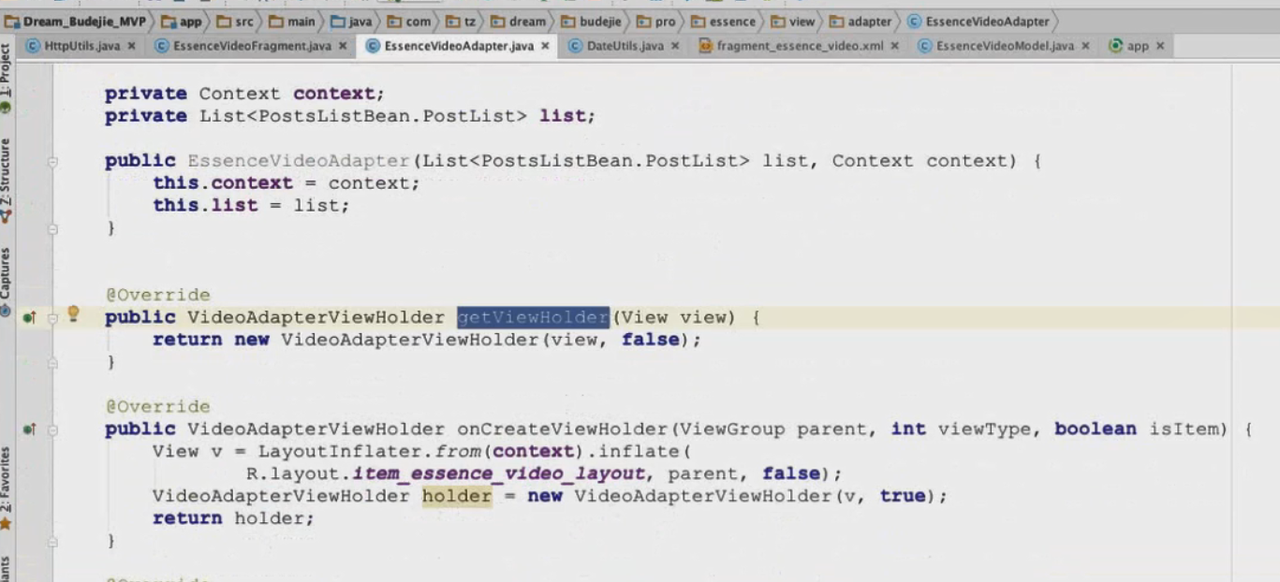1280x582 pixels.
Task: Click the @Override annotation above getViewHolder
Action: (158, 295)
